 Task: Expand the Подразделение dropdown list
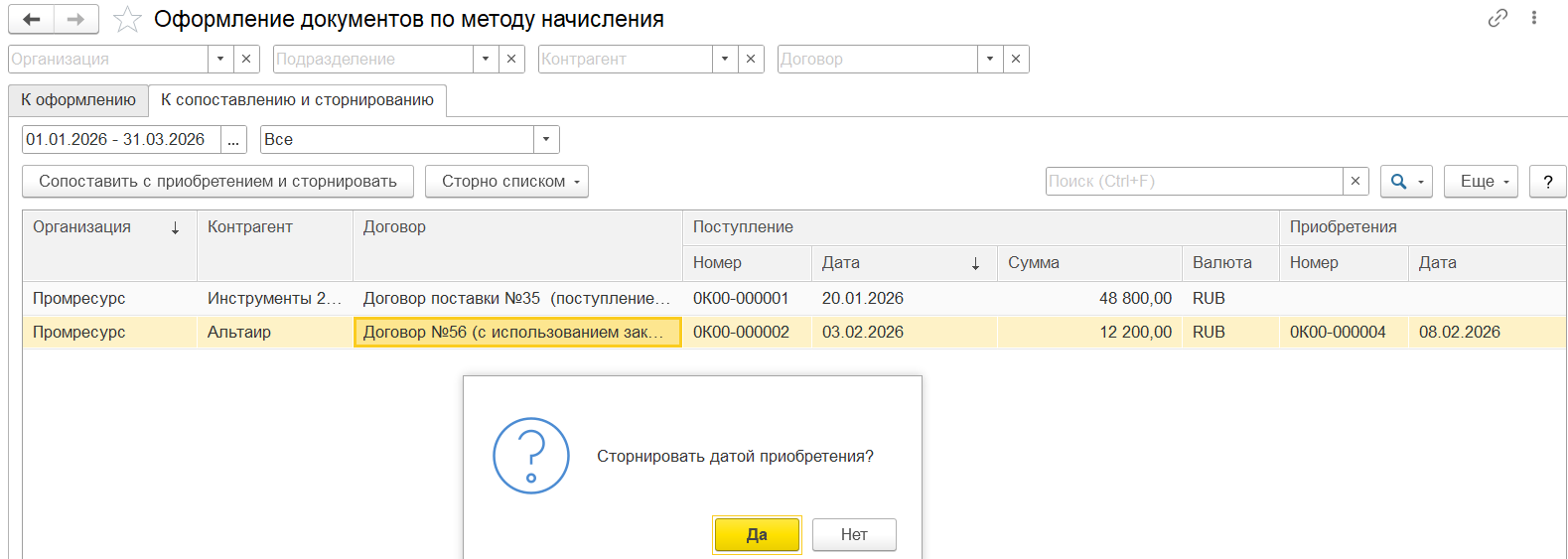[486, 59]
